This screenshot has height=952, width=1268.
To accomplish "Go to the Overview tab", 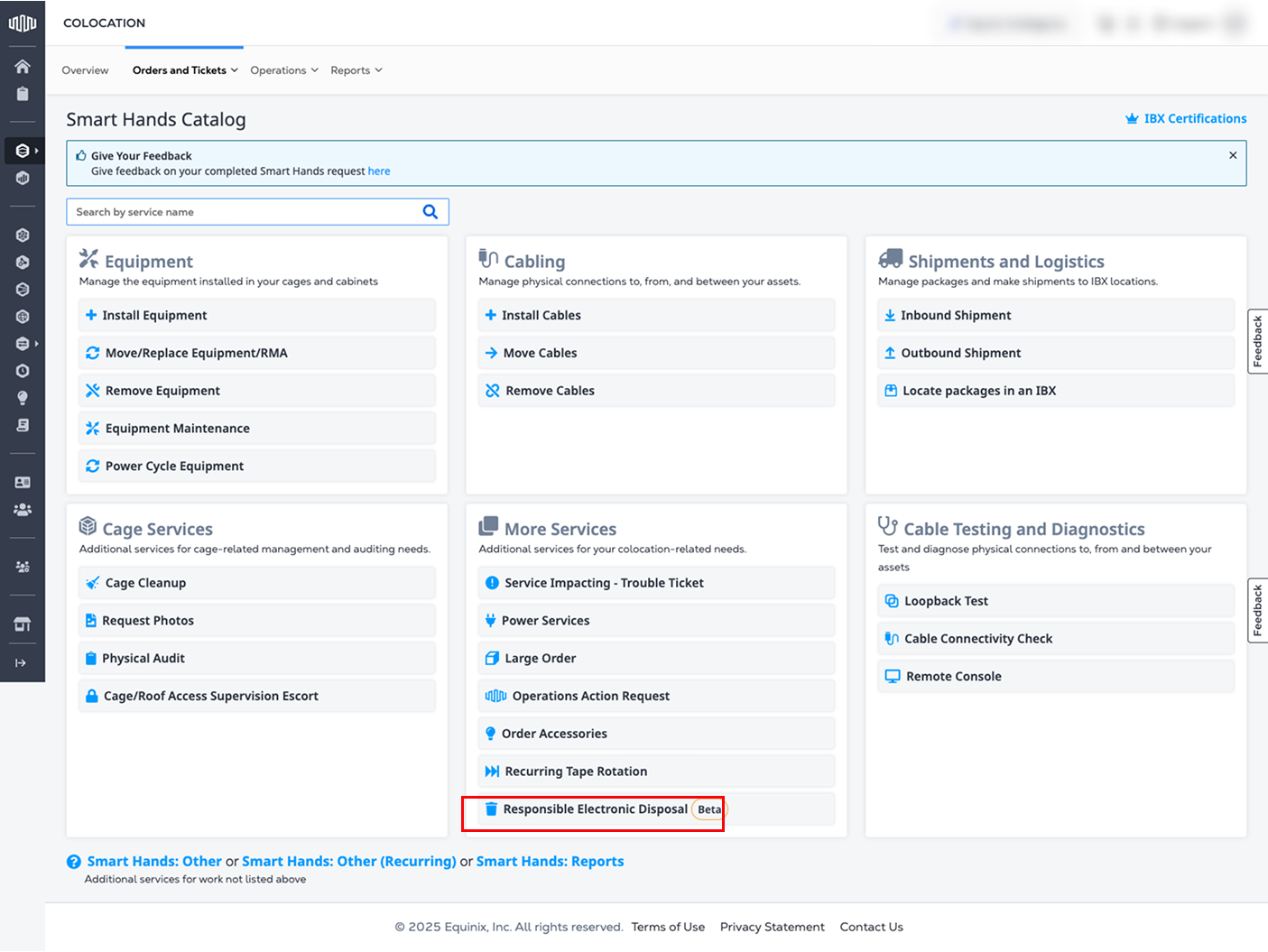I will pyautogui.click(x=85, y=70).
